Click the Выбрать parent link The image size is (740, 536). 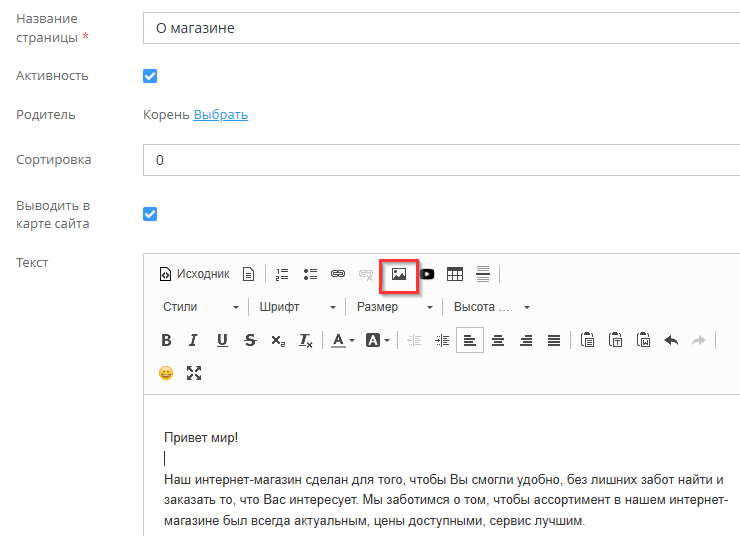pos(221,115)
